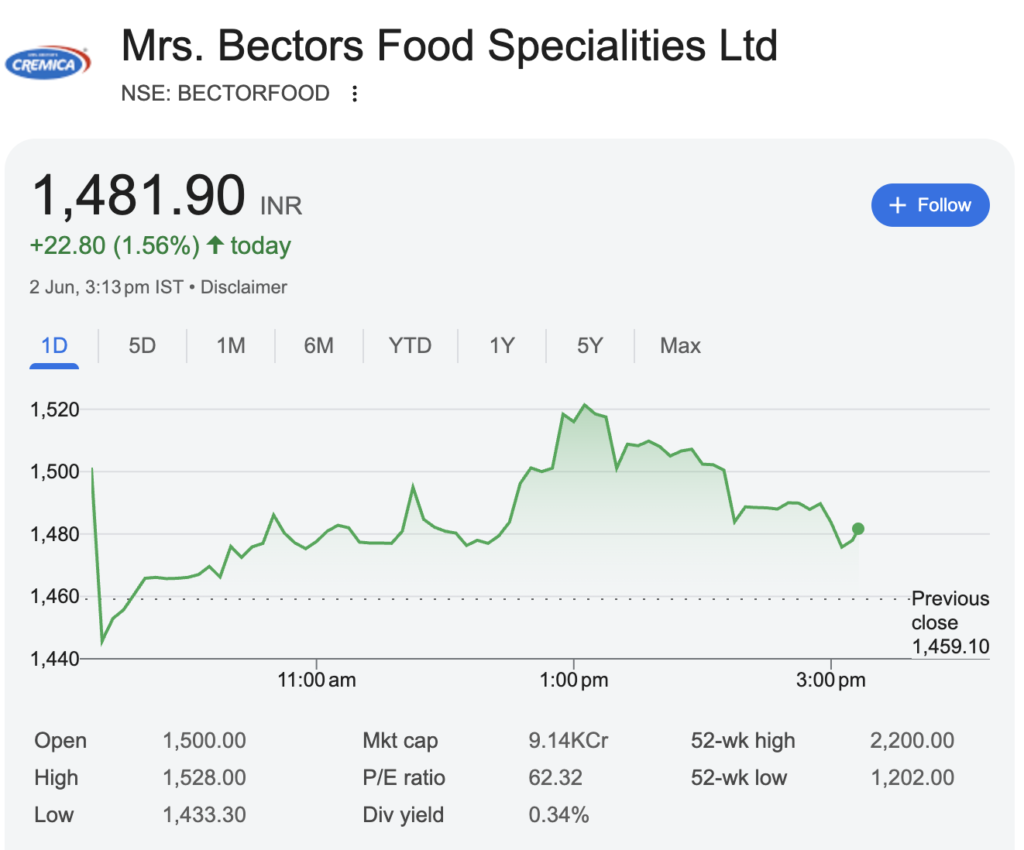Open the three-dot more options menu

pyautogui.click(x=354, y=94)
